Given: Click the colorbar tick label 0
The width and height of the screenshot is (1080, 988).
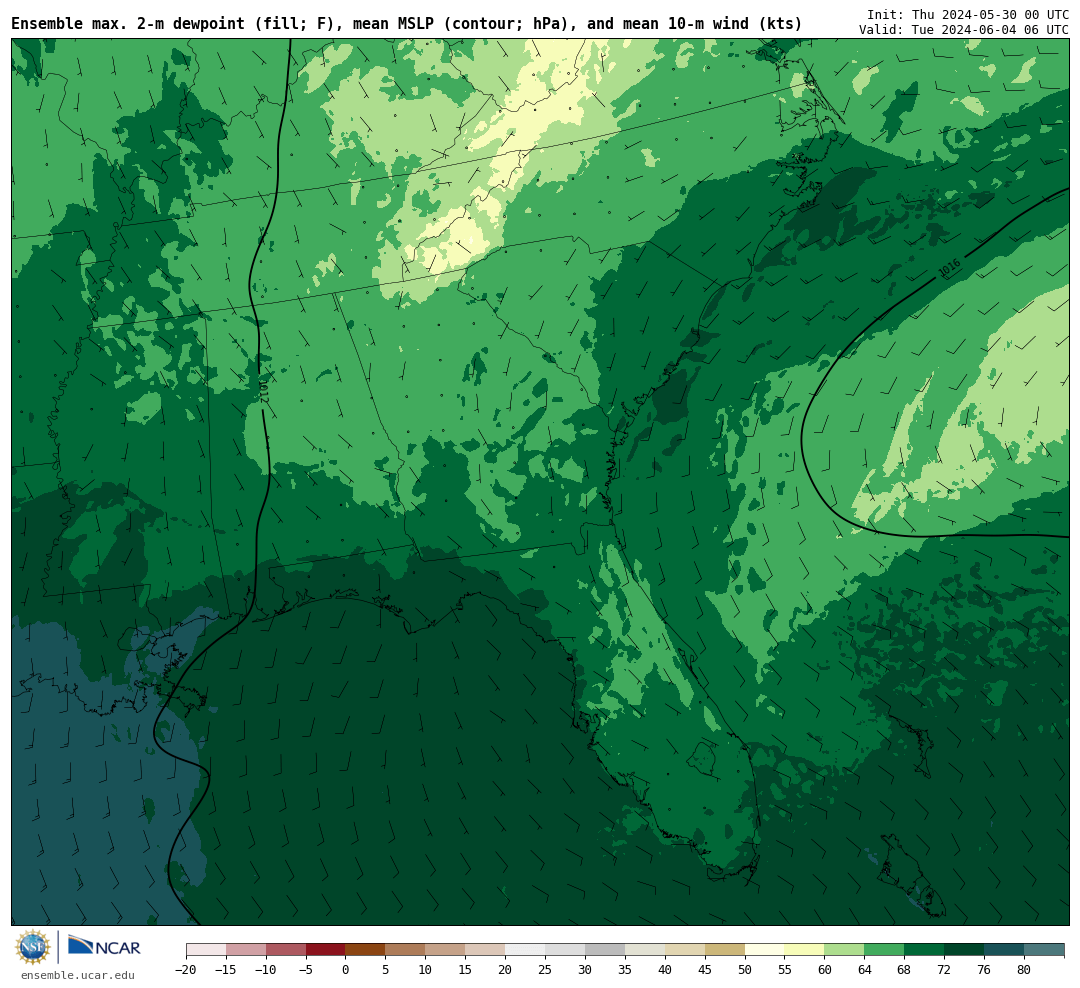Looking at the screenshot, I should tap(345, 969).
